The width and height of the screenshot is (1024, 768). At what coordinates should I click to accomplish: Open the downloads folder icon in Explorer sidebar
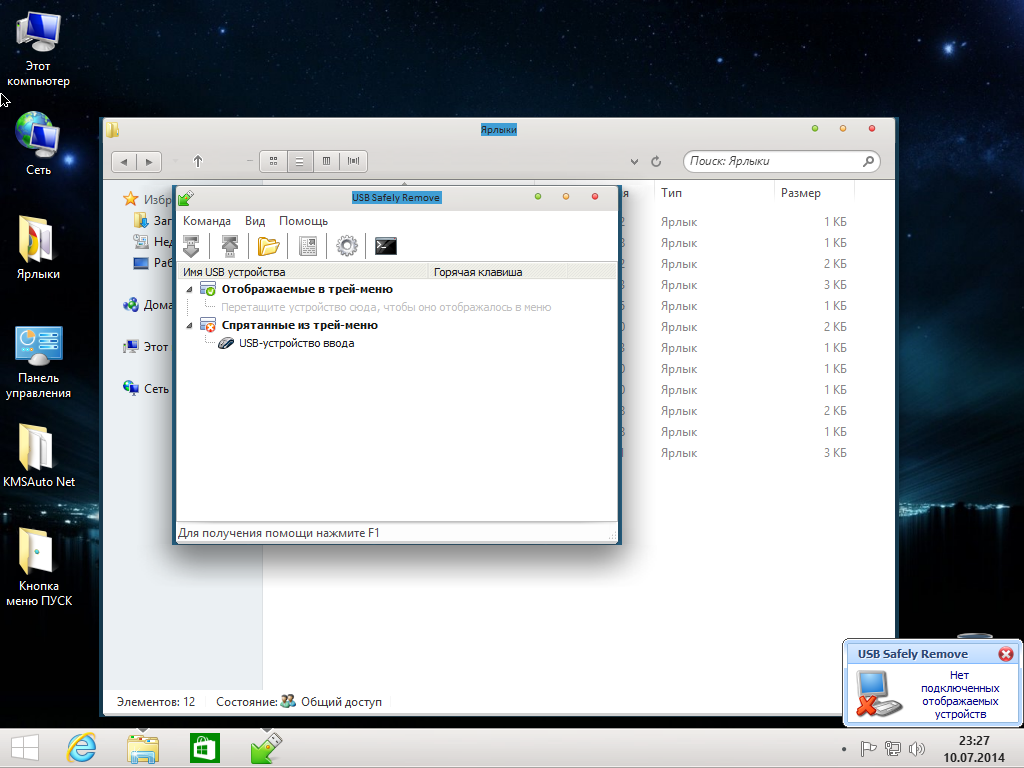coord(140,220)
